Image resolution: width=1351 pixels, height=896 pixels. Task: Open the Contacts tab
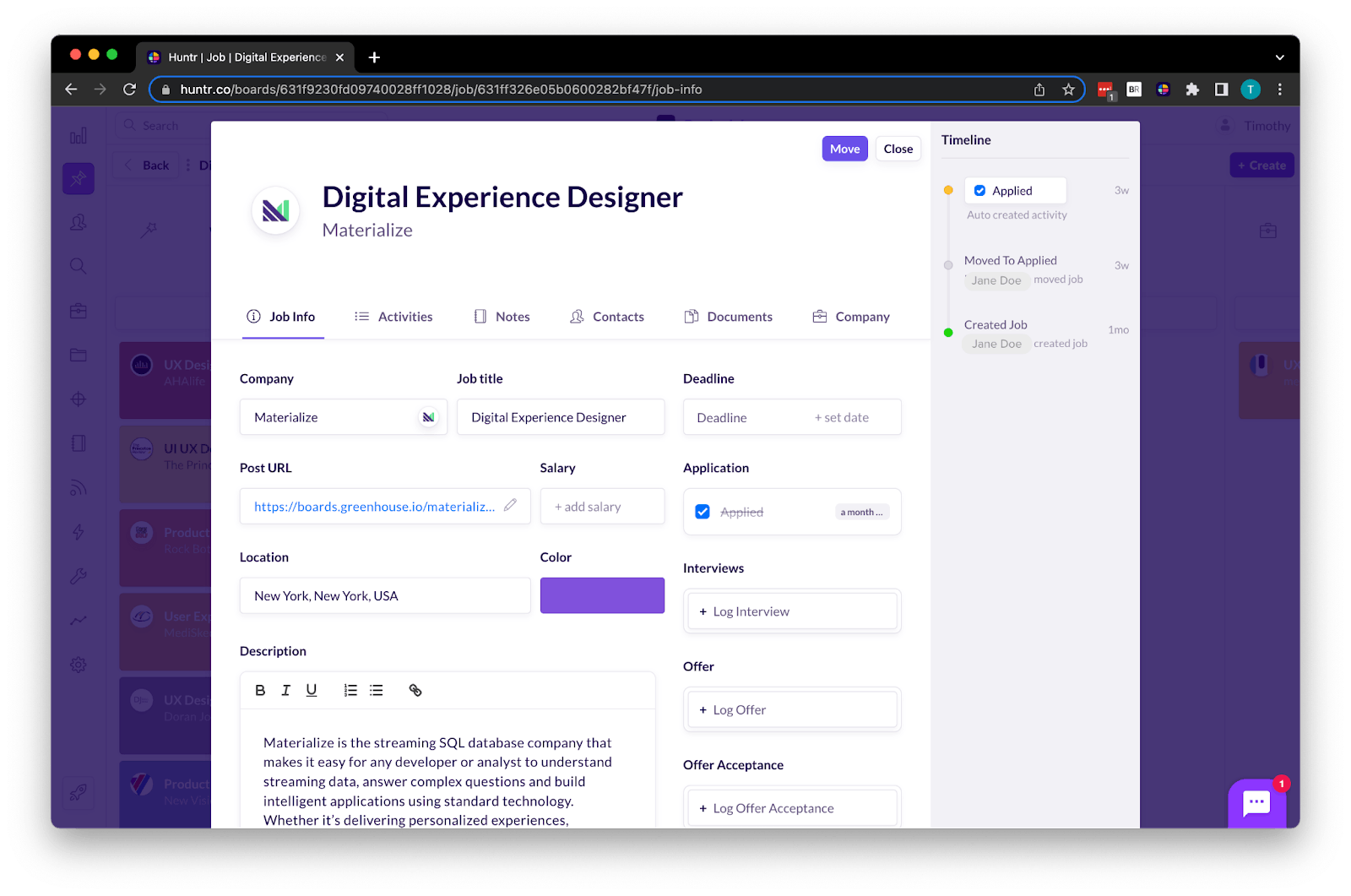[607, 317]
